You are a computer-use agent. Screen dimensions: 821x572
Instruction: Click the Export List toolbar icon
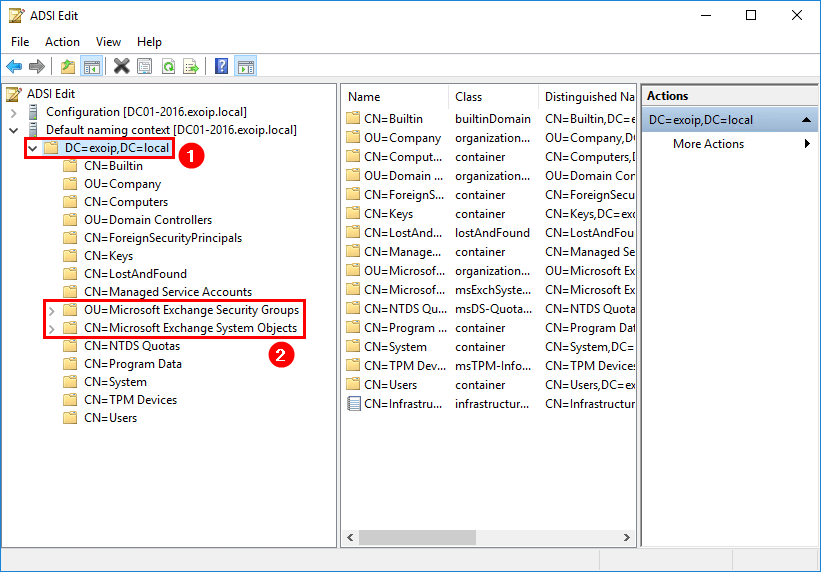(x=191, y=67)
